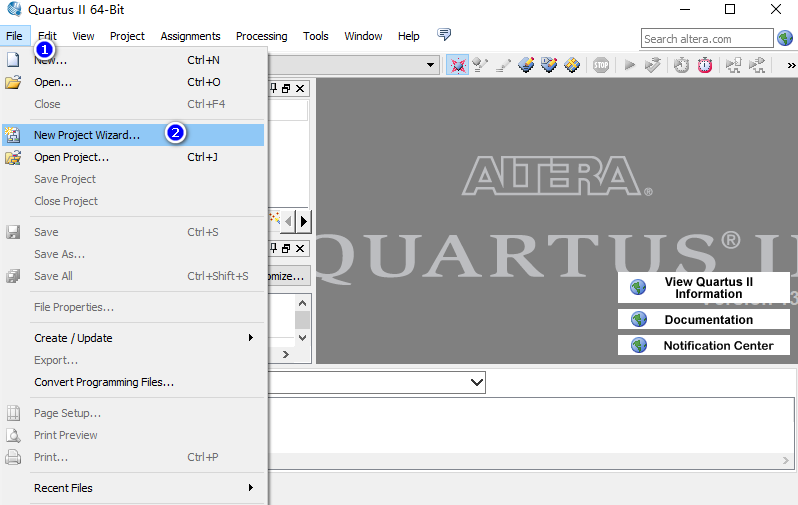Click the STOP processing icon
Image resolution: width=798 pixels, height=505 pixels.
tap(601, 65)
